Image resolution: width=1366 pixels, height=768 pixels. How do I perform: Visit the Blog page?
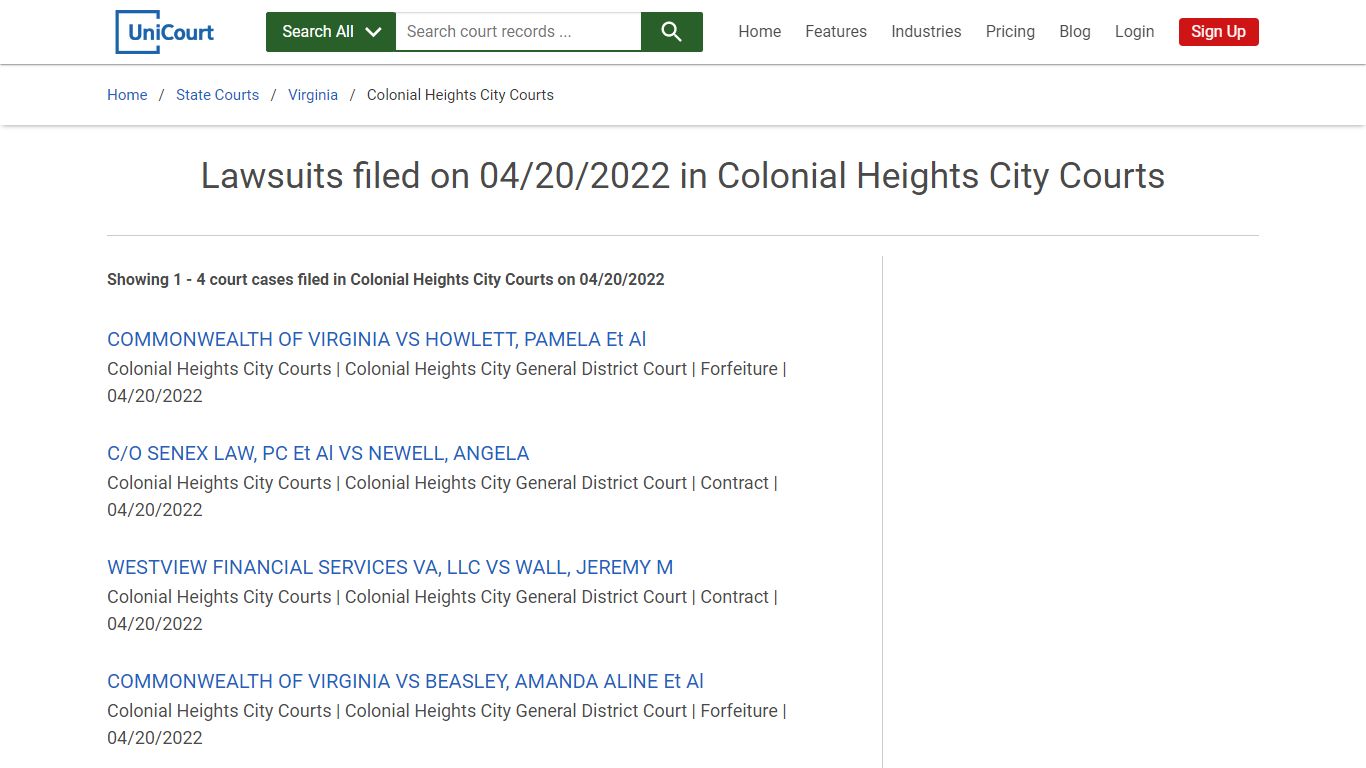[1075, 32]
